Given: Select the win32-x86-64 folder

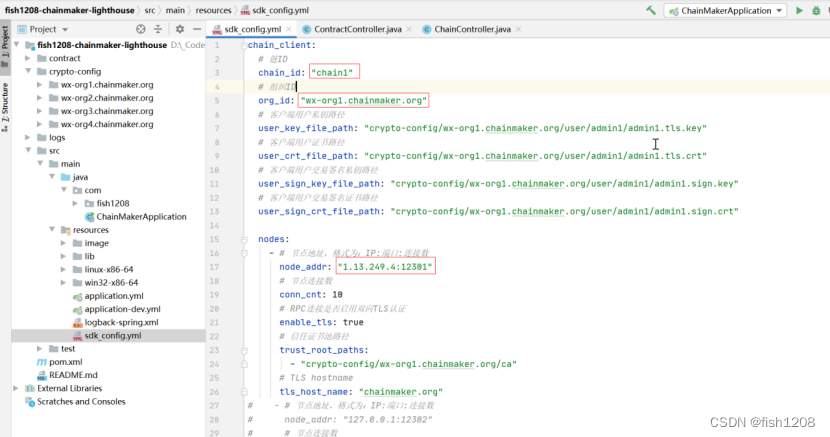Looking at the screenshot, I should (111, 283).
